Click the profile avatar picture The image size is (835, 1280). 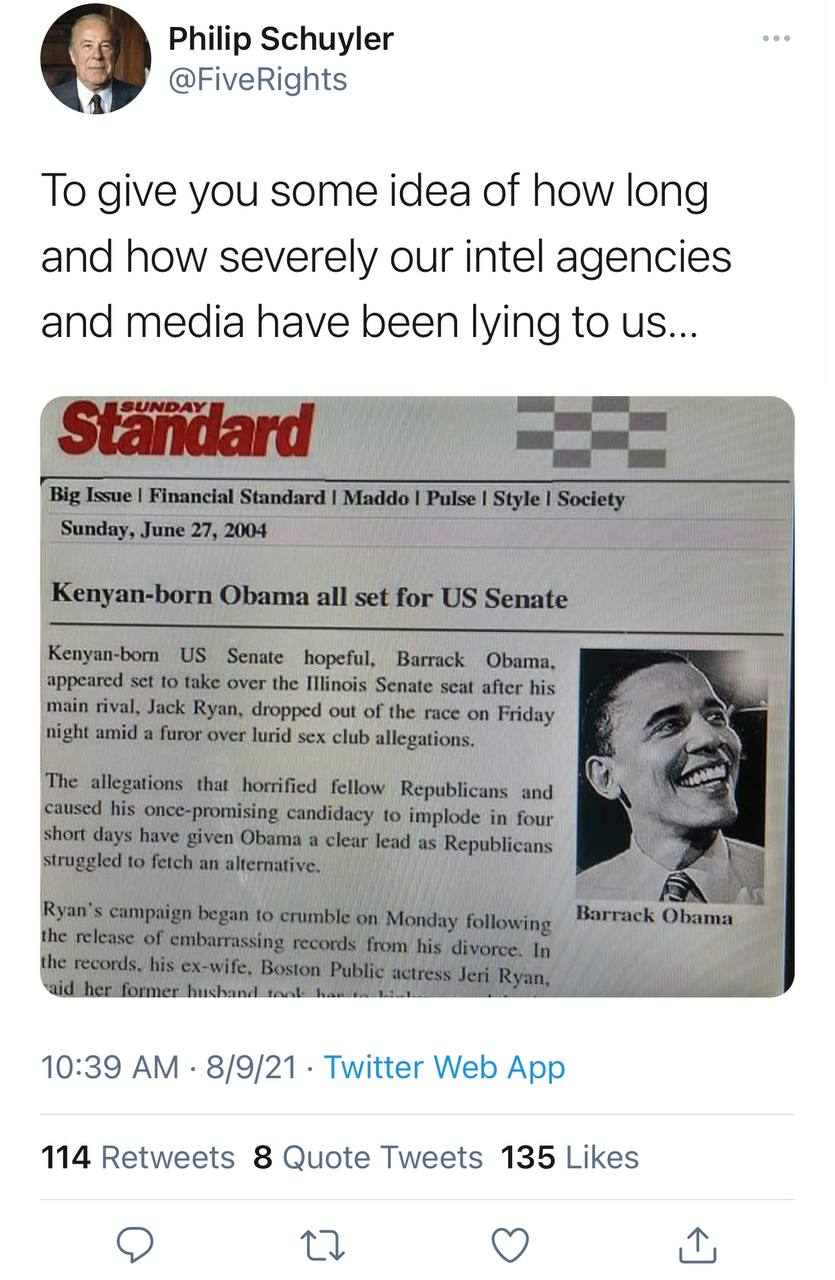coord(95,59)
